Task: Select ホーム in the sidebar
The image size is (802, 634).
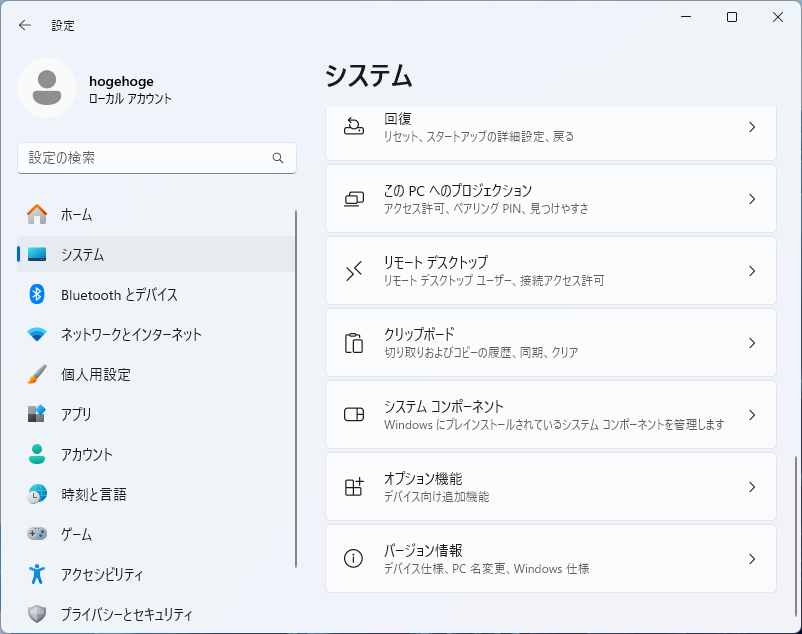Action: (x=76, y=214)
